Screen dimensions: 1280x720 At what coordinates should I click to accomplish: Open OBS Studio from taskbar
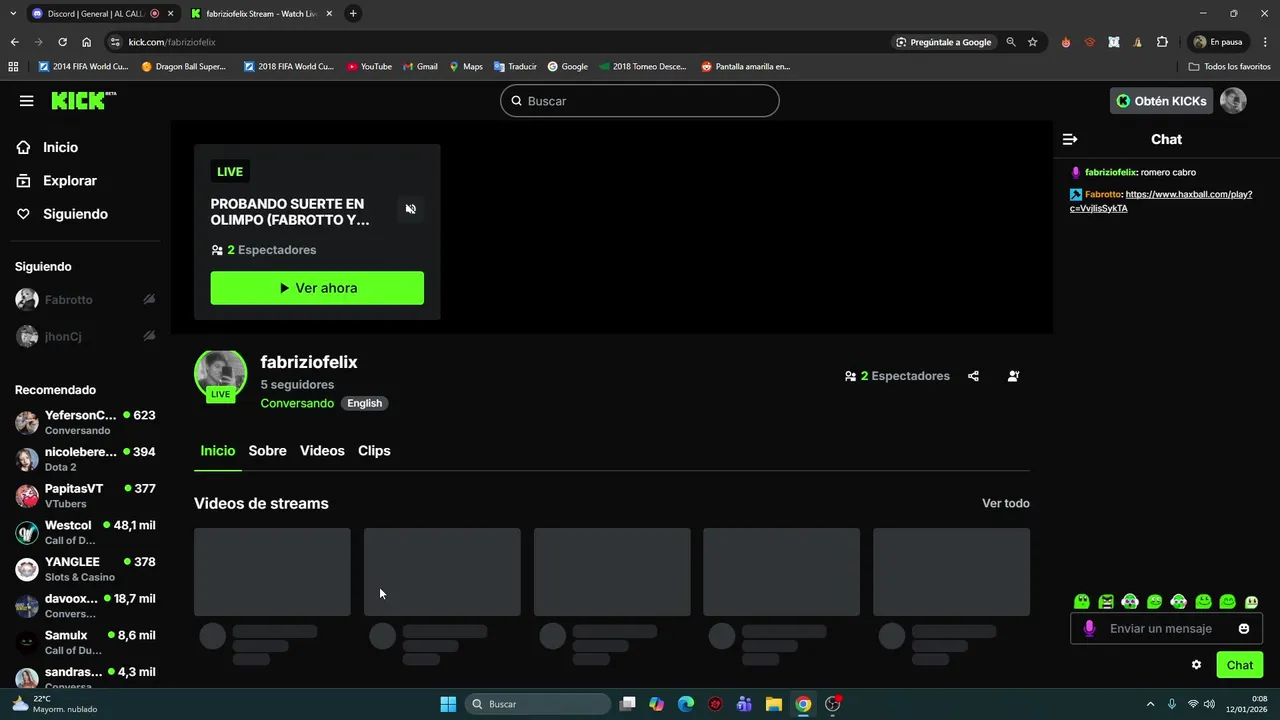pyautogui.click(x=833, y=704)
